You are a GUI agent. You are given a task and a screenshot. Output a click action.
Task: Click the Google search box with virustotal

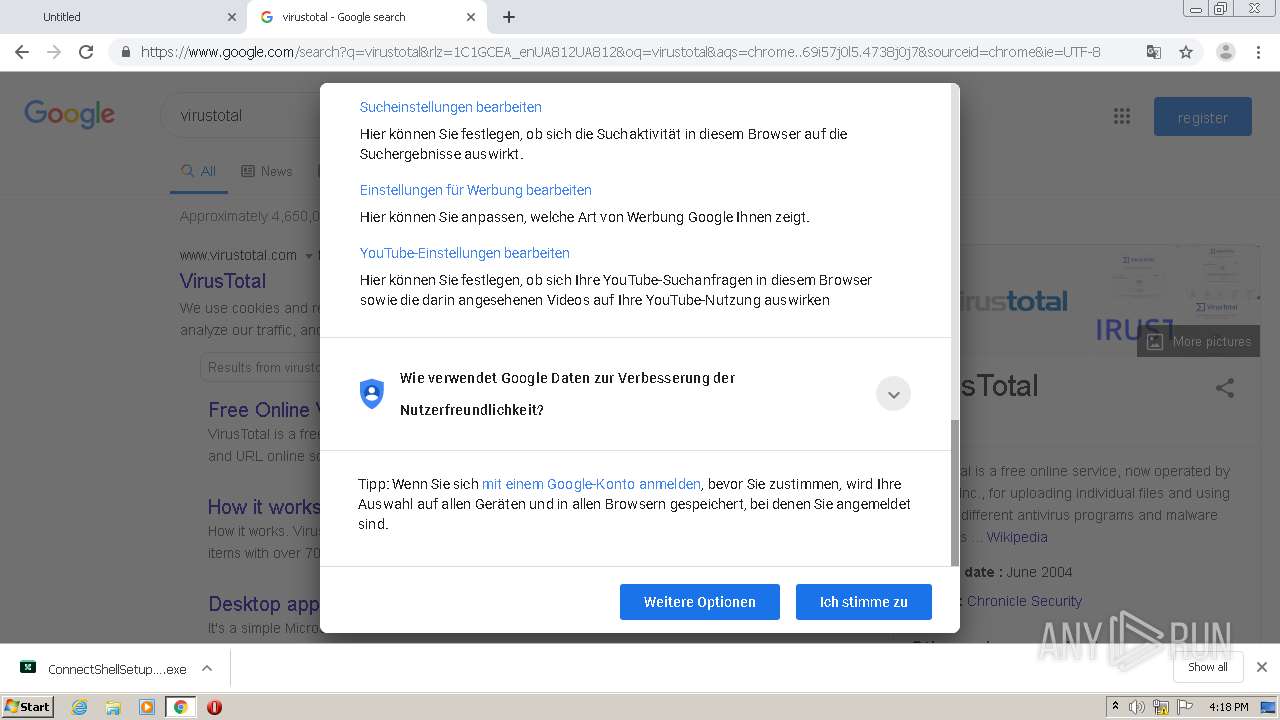(x=240, y=115)
